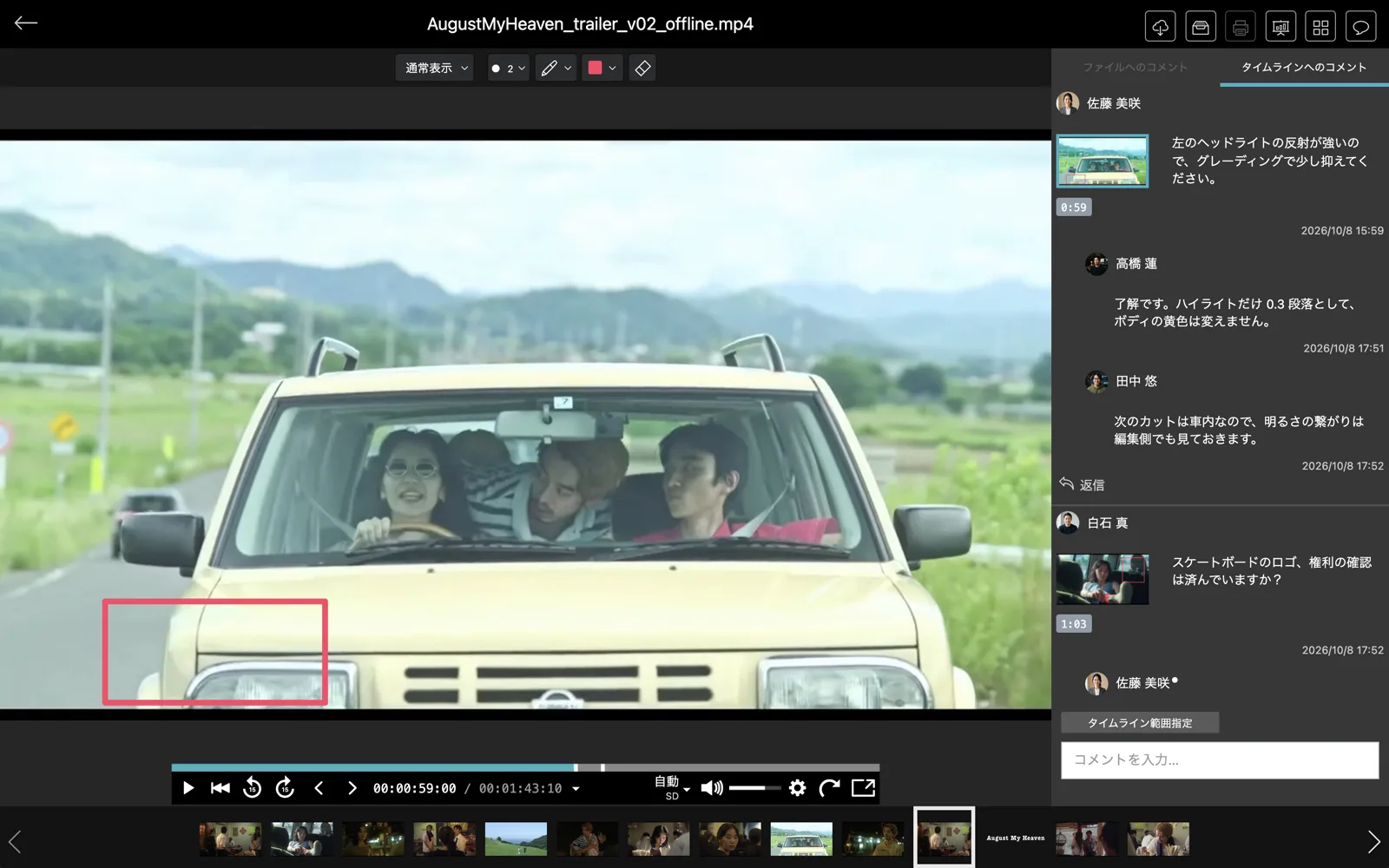Click the cloud download icon

coord(1160,27)
